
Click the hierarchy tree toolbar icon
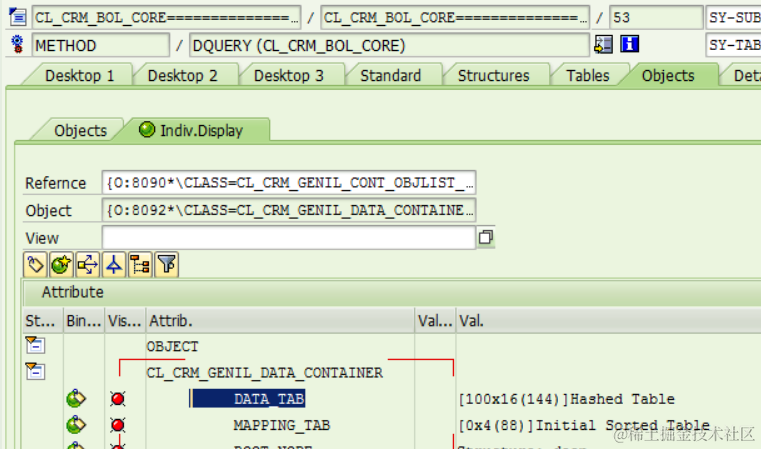tap(140, 265)
